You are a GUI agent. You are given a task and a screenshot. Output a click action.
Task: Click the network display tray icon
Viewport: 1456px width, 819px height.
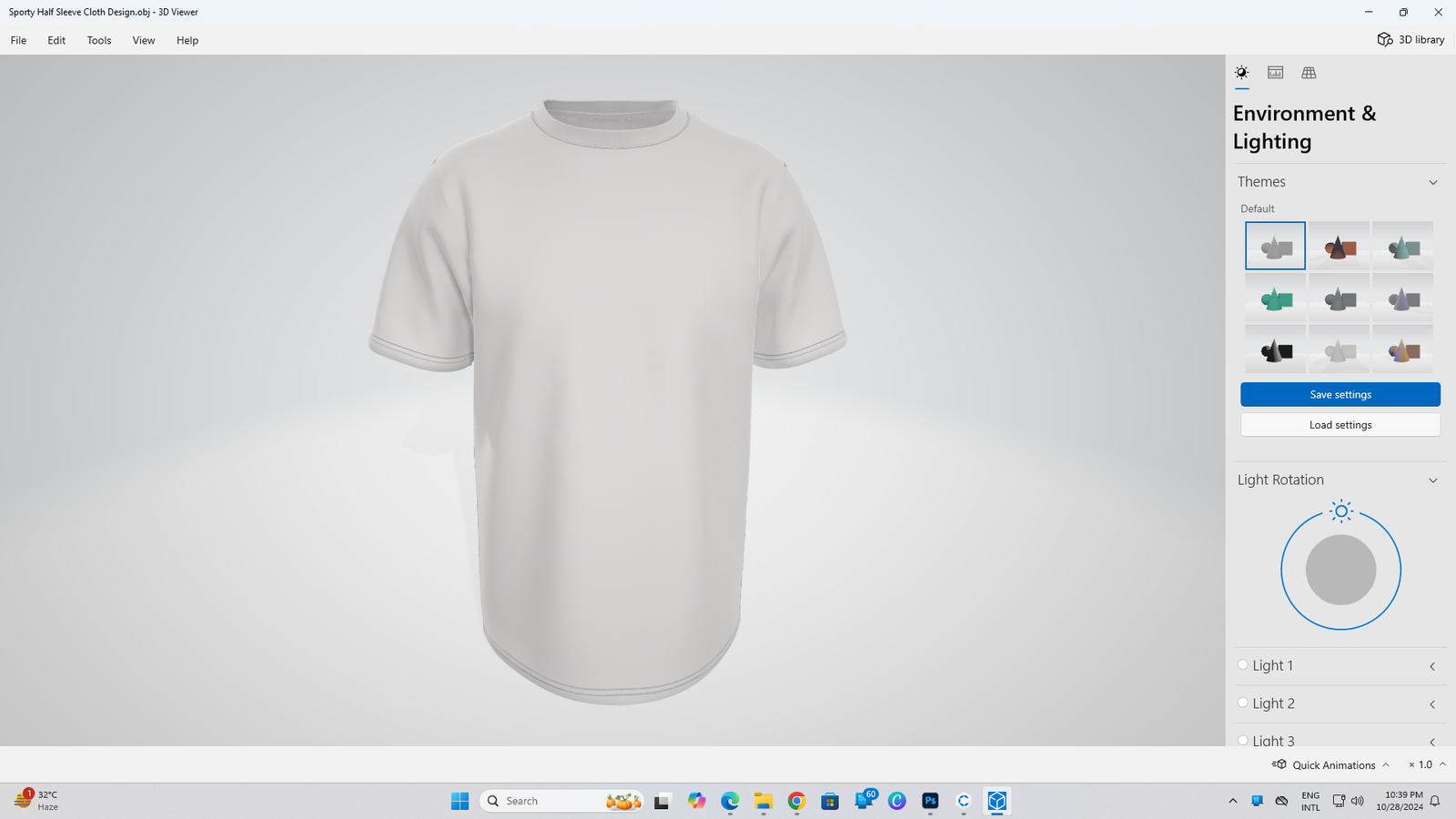click(1339, 801)
